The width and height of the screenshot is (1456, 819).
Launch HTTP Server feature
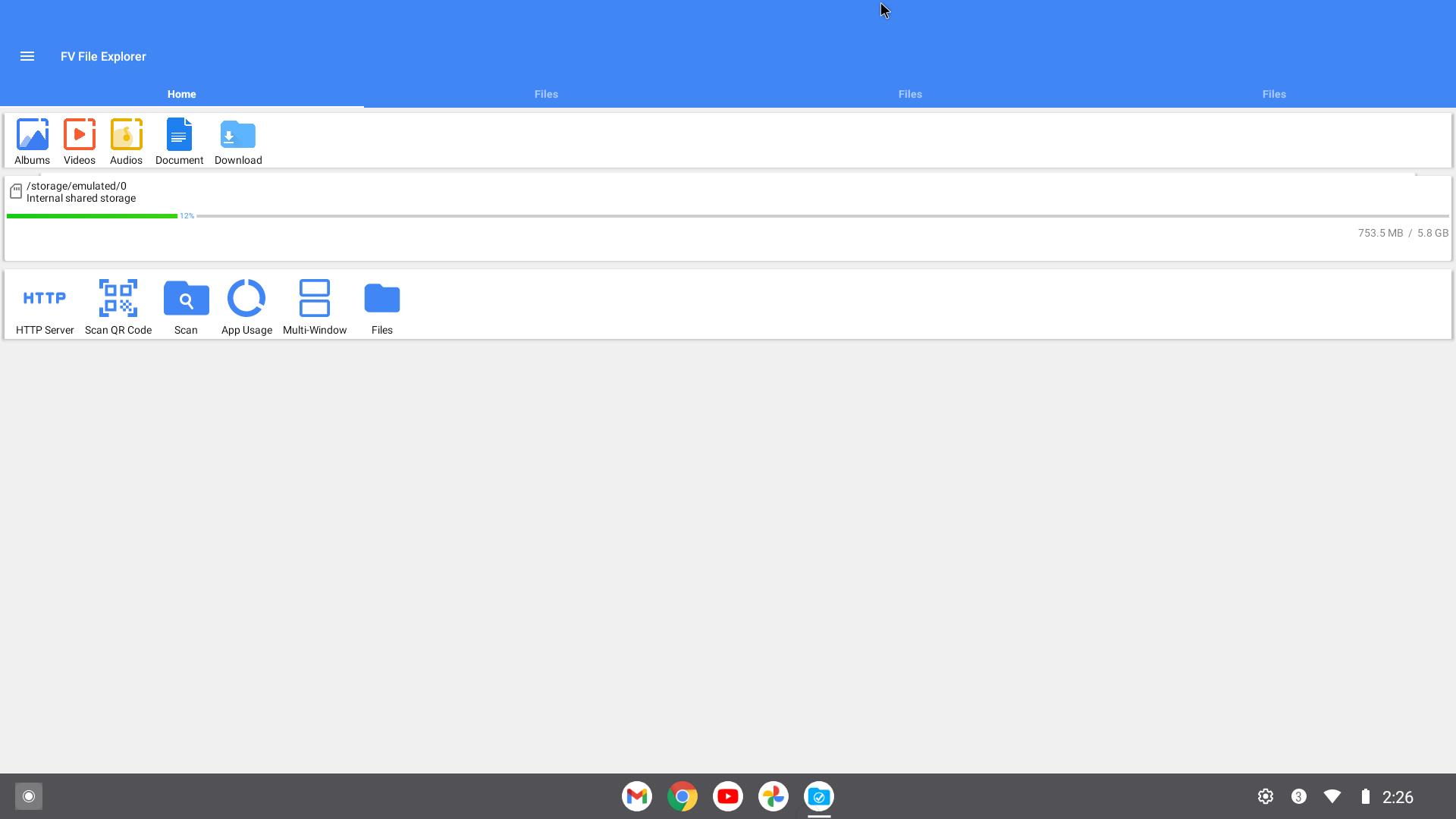(x=44, y=306)
